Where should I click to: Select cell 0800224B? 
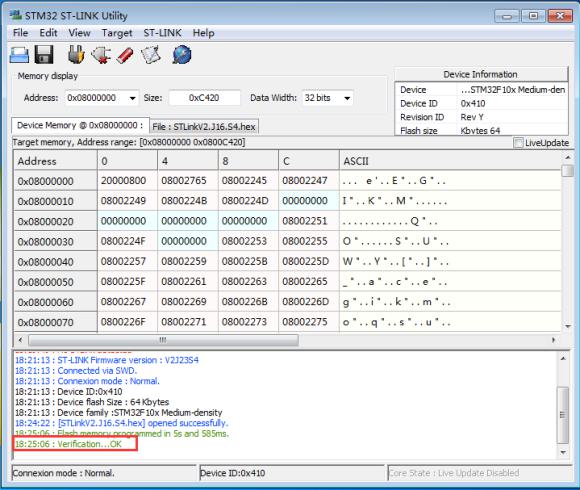click(188, 201)
